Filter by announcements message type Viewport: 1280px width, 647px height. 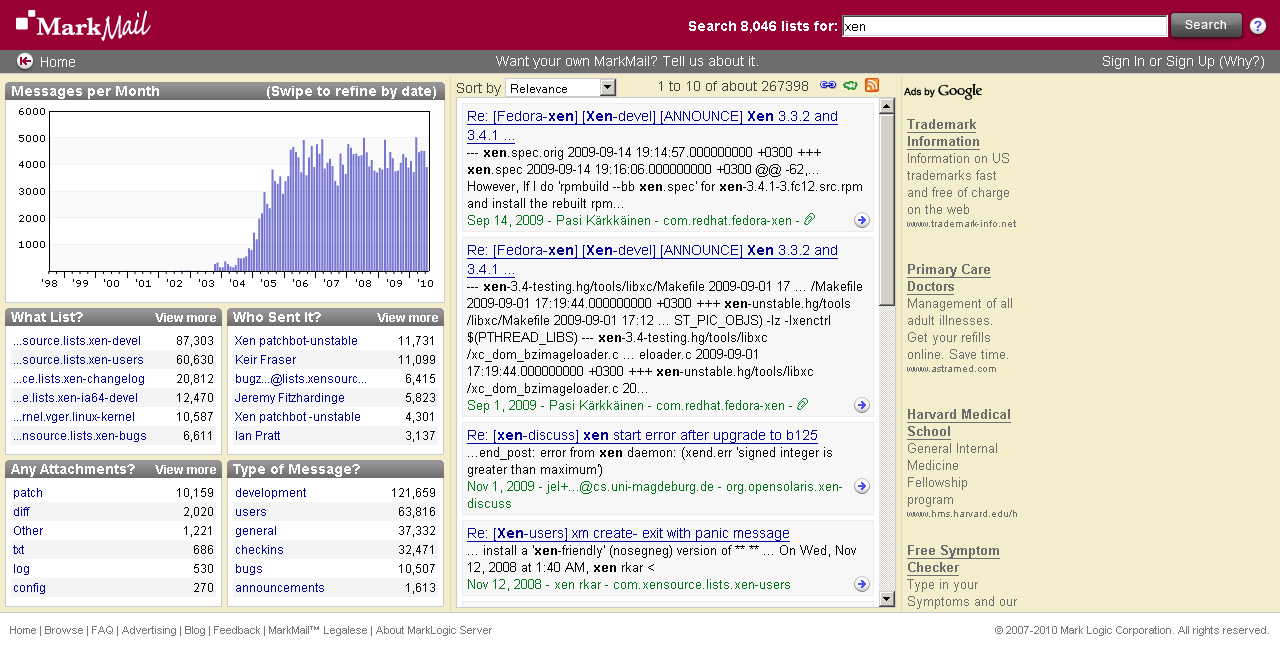click(x=280, y=588)
